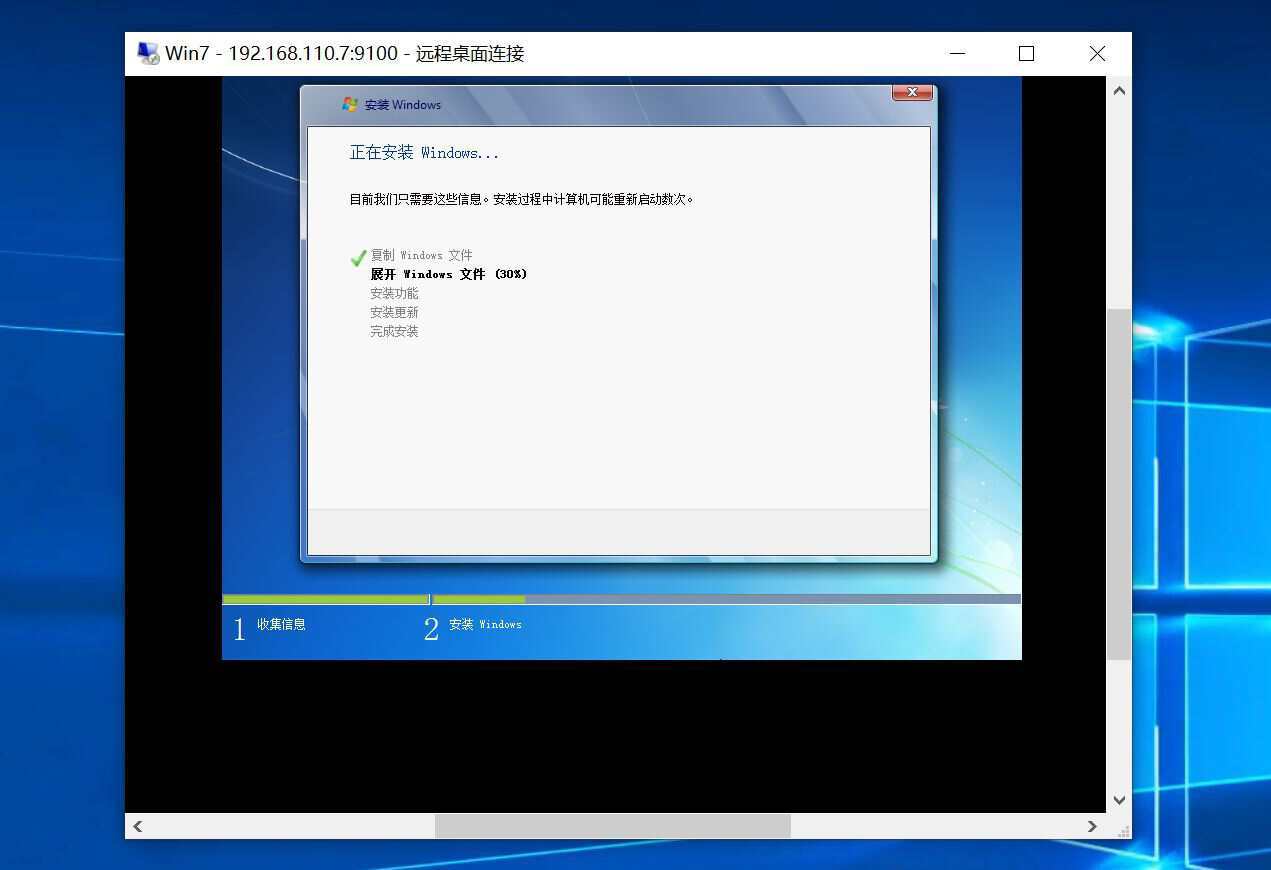Minimize the remote desktop window
The width and height of the screenshot is (1271, 870).
957,54
